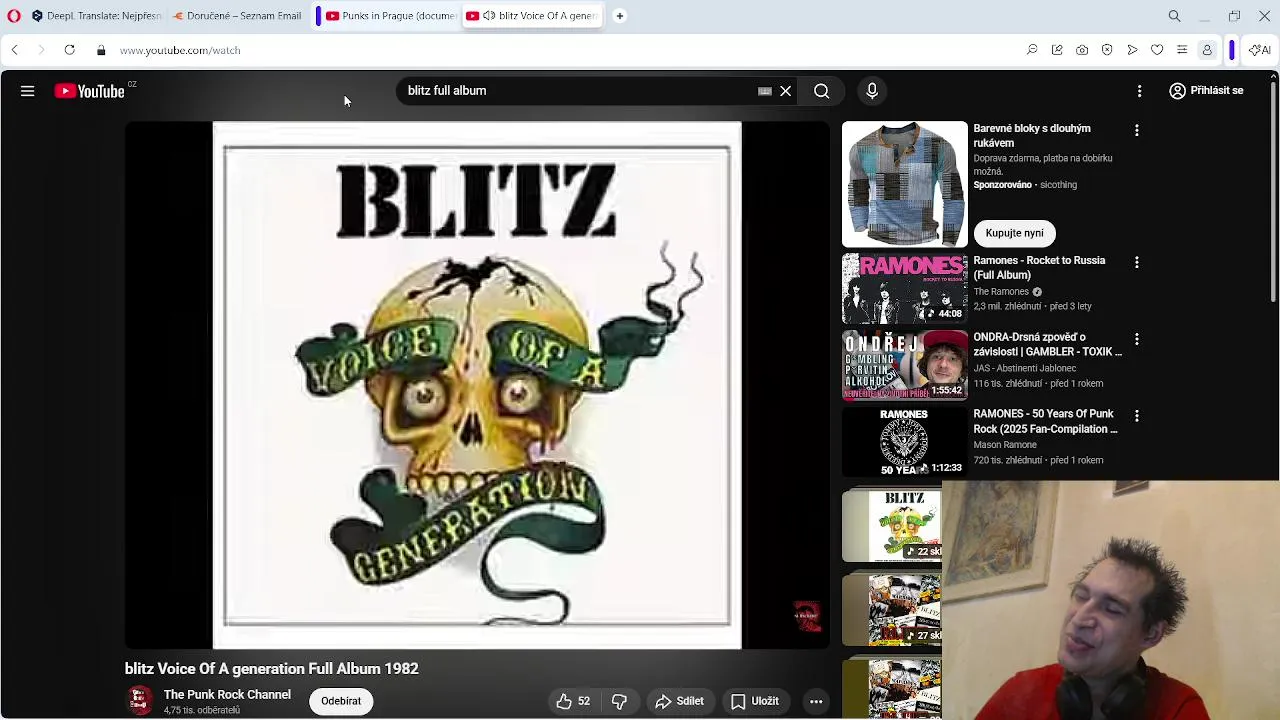Screen dimensions: 1280x720
Task: Take a snapshot with the camera icon
Action: click(x=1082, y=50)
